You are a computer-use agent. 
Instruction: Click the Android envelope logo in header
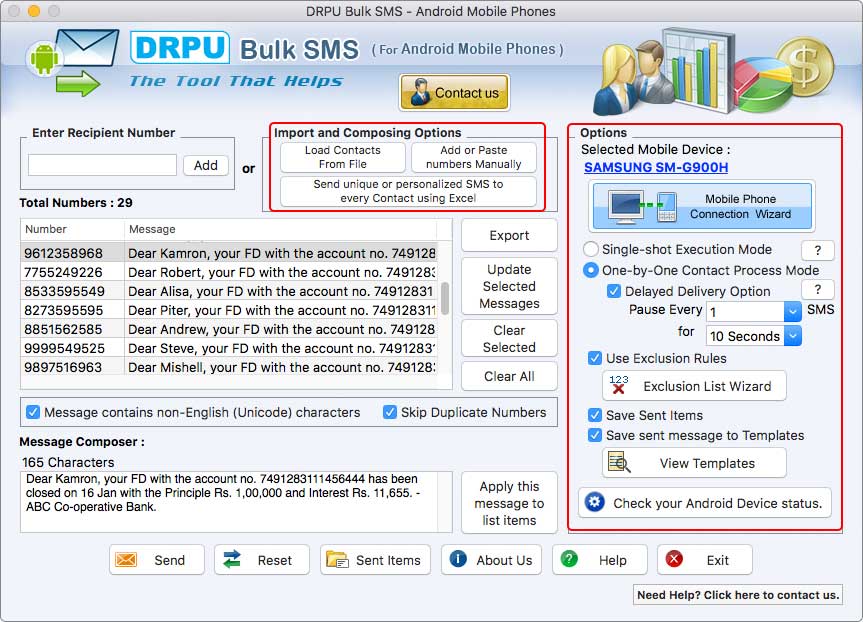pos(72,62)
